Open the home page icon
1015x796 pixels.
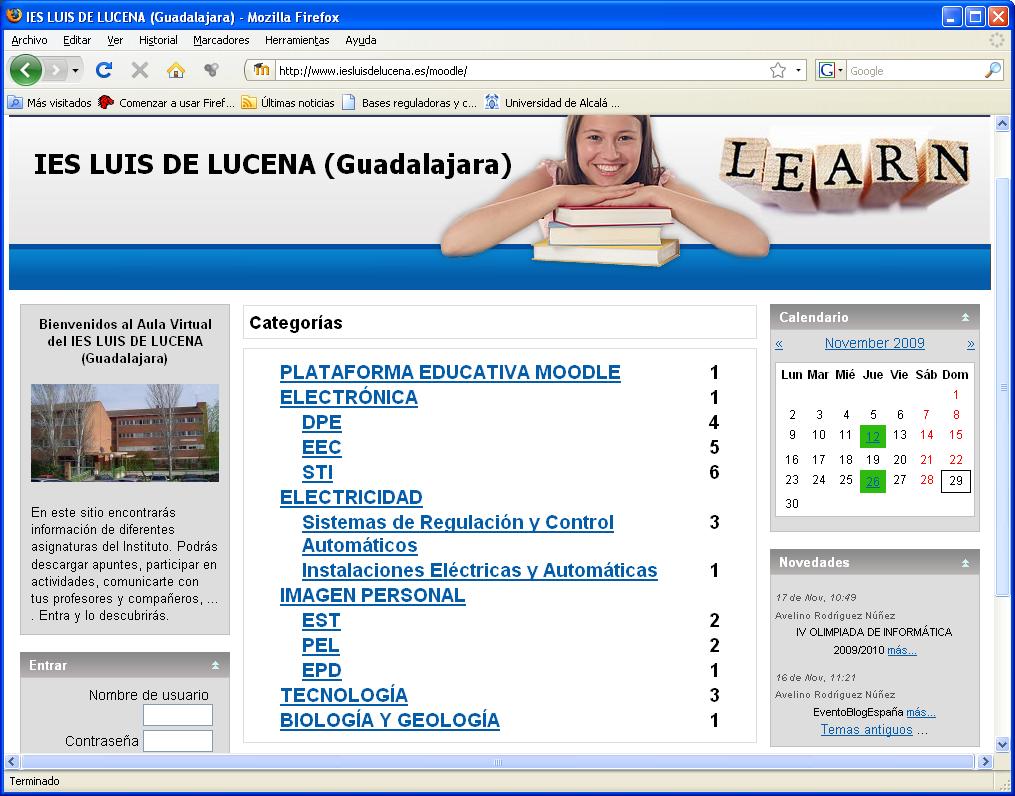176,70
